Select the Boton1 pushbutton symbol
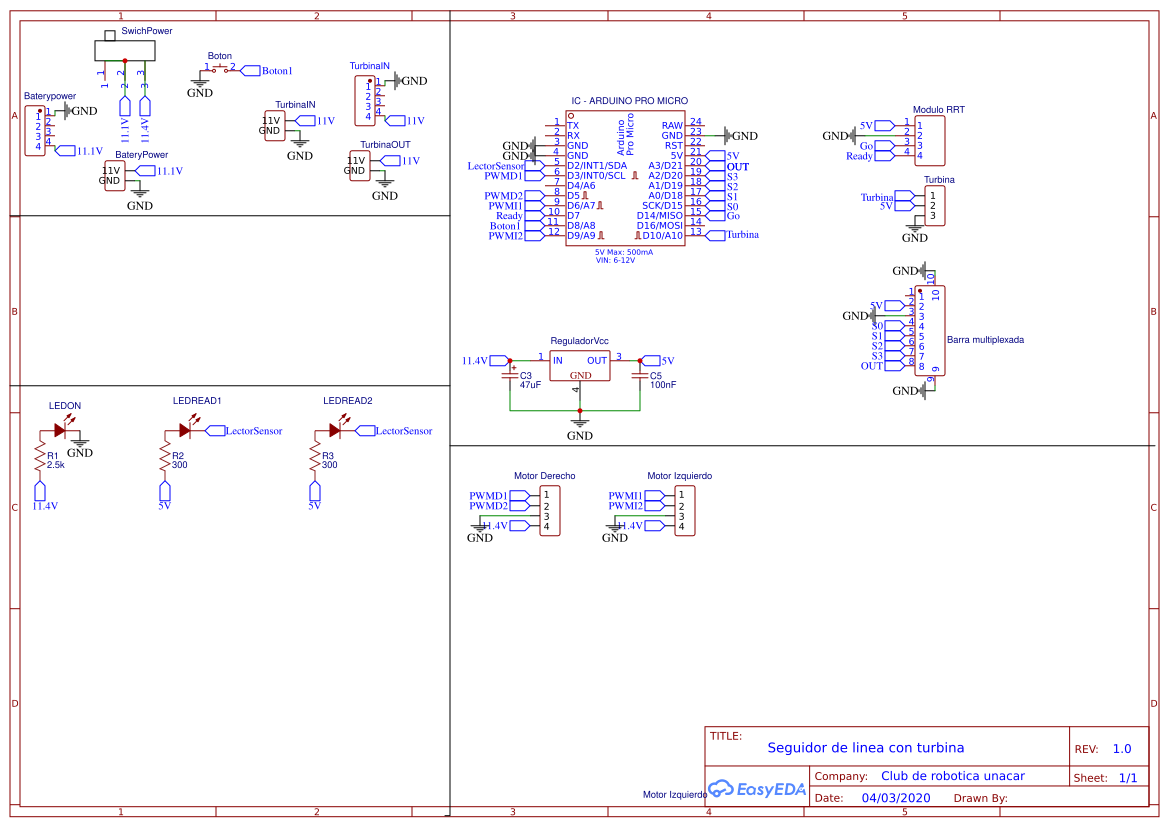This screenshot has width=1169, height=827. (x=222, y=68)
